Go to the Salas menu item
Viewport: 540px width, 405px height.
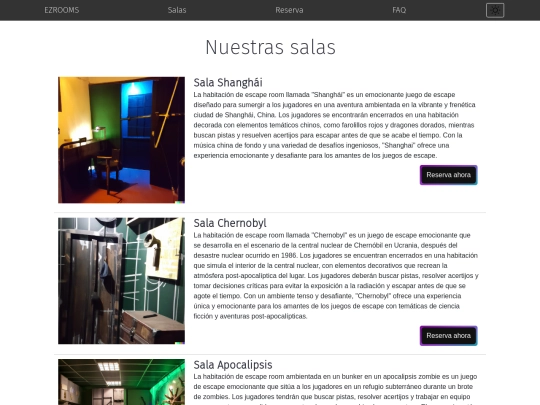coord(177,10)
